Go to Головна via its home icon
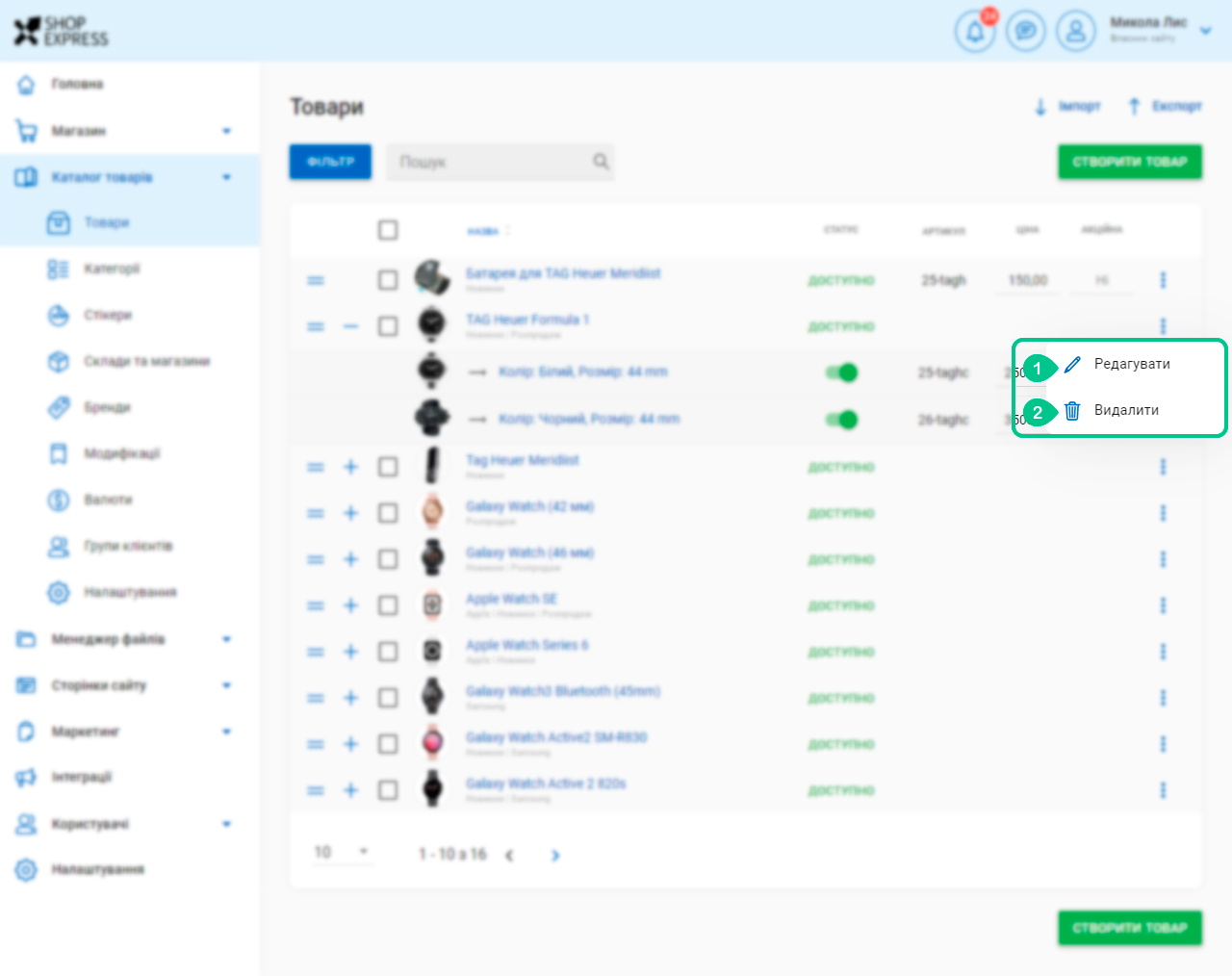The height and width of the screenshot is (976, 1232). 26,85
